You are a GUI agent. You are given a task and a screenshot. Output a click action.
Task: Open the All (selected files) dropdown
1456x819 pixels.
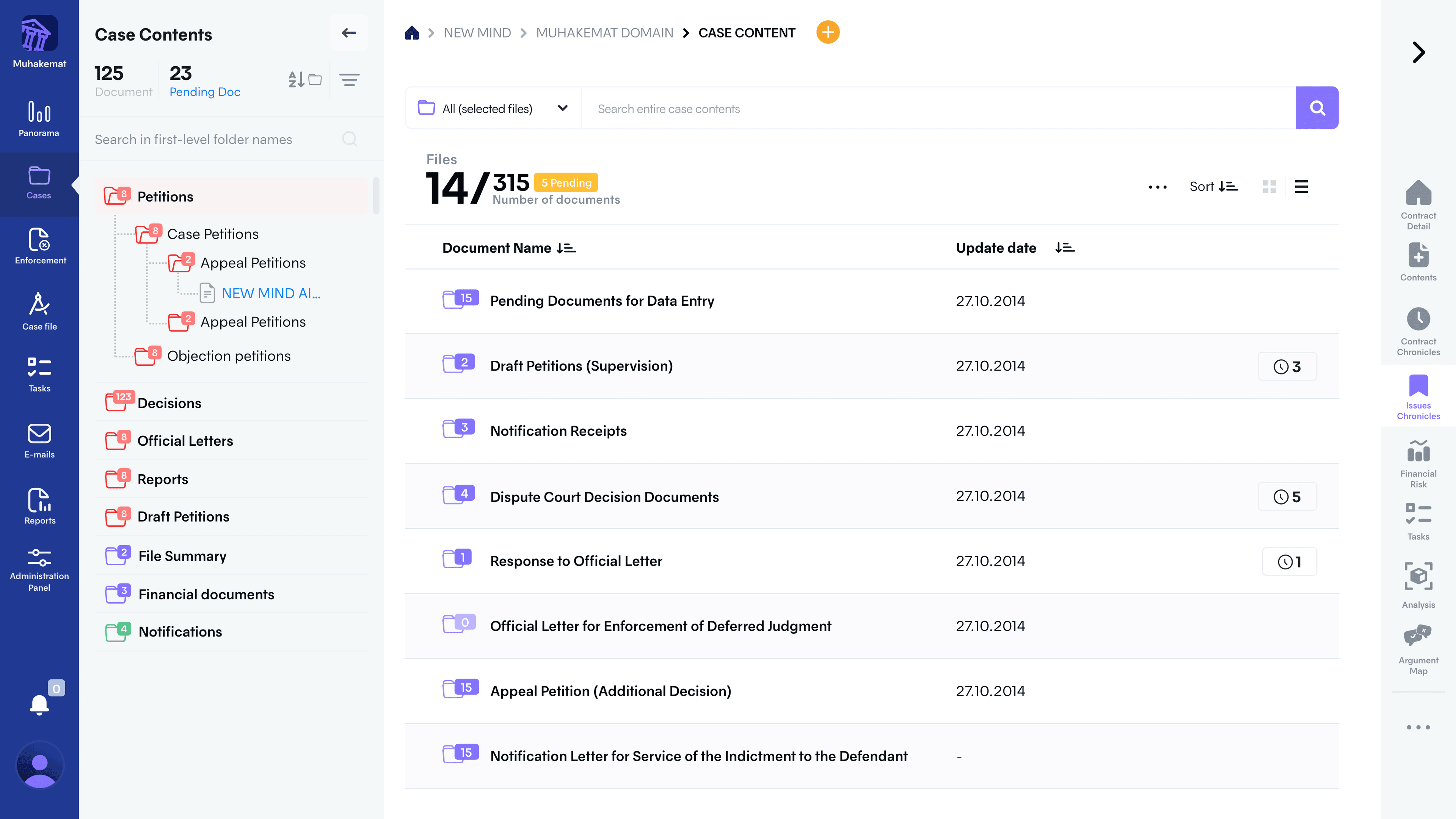click(x=493, y=108)
